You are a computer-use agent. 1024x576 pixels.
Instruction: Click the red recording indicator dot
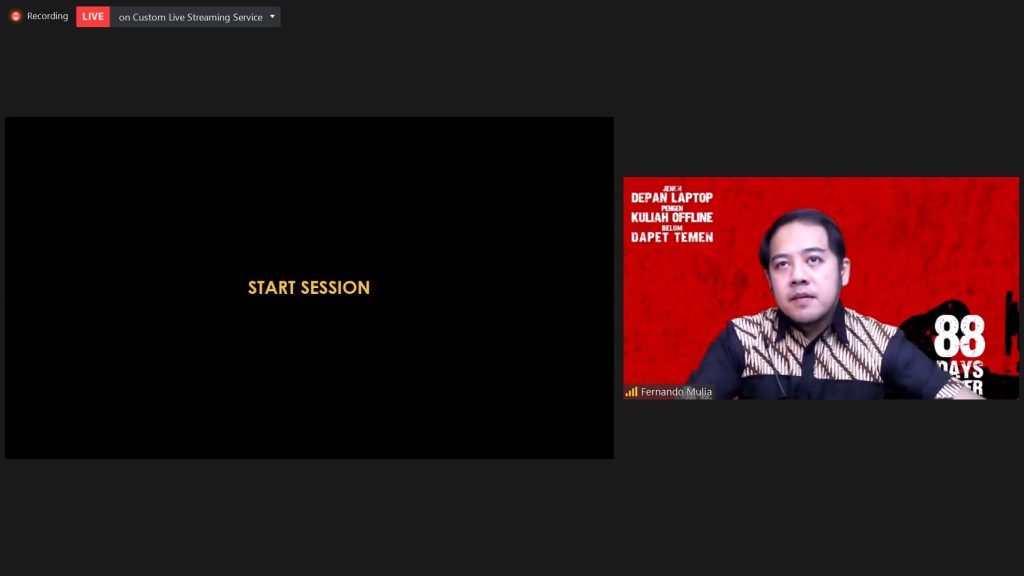click(16, 16)
